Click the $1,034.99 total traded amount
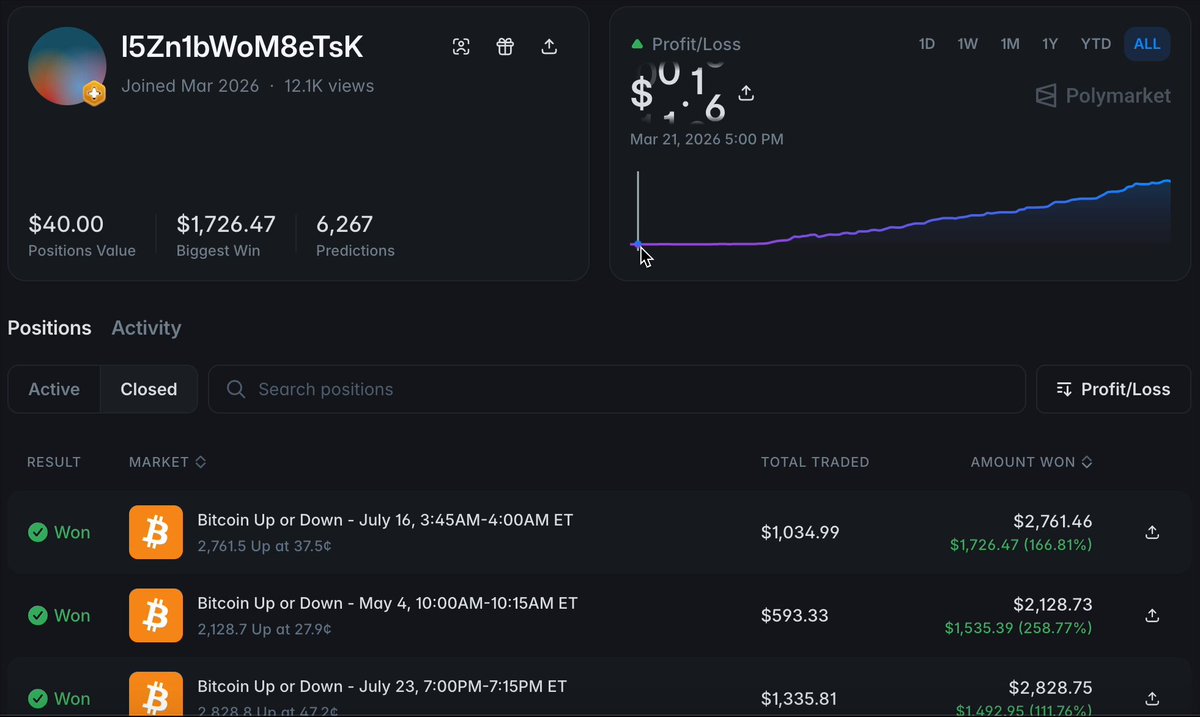Image resolution: width=1200 pixels, height=717 pixels. point(800,532)
